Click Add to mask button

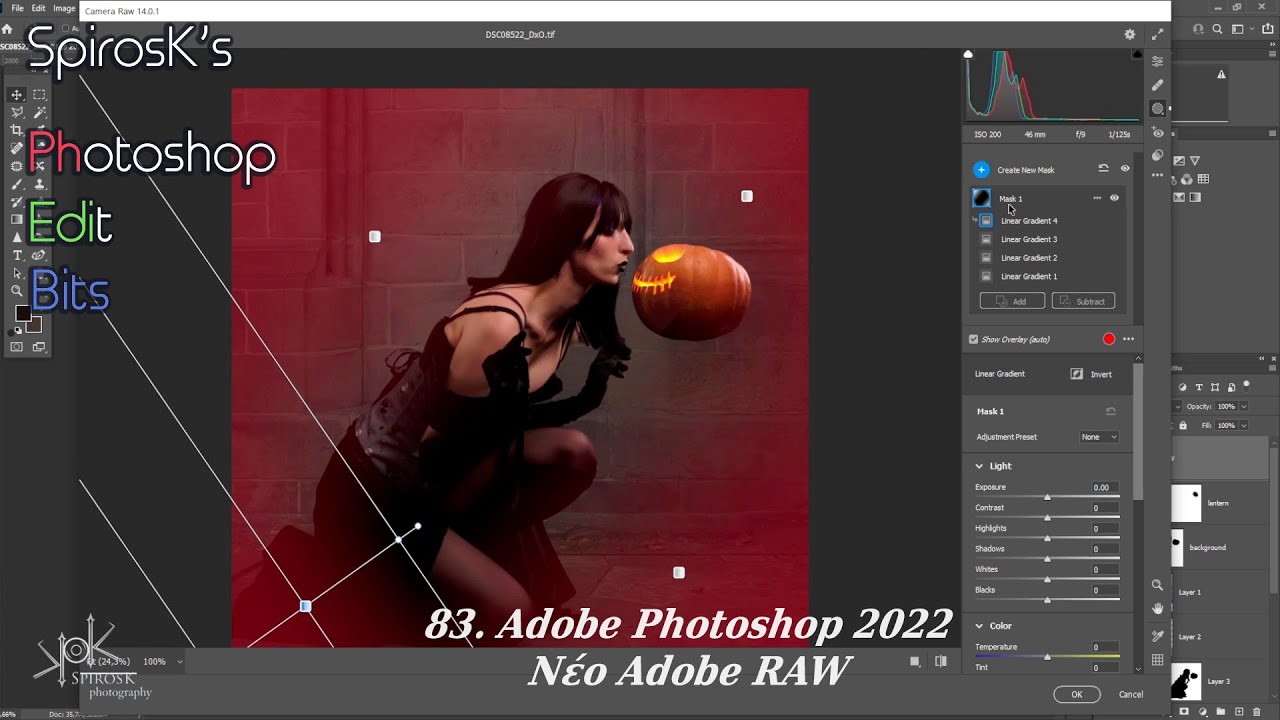[1012, 301]
